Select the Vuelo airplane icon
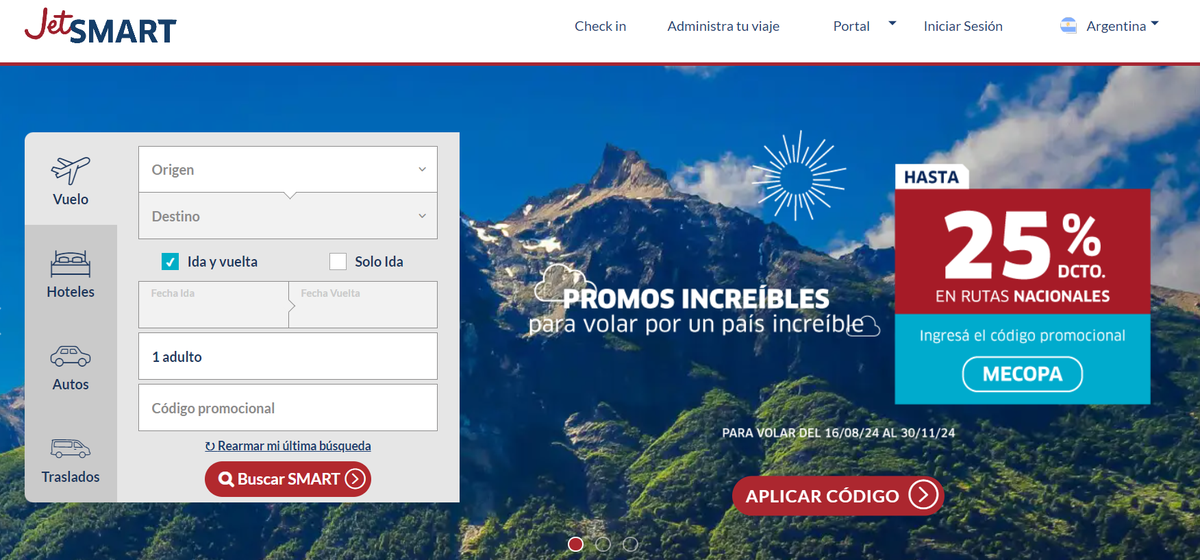Screen dimensions: 1200x560 pyautogui.click(x=71, y=169)
